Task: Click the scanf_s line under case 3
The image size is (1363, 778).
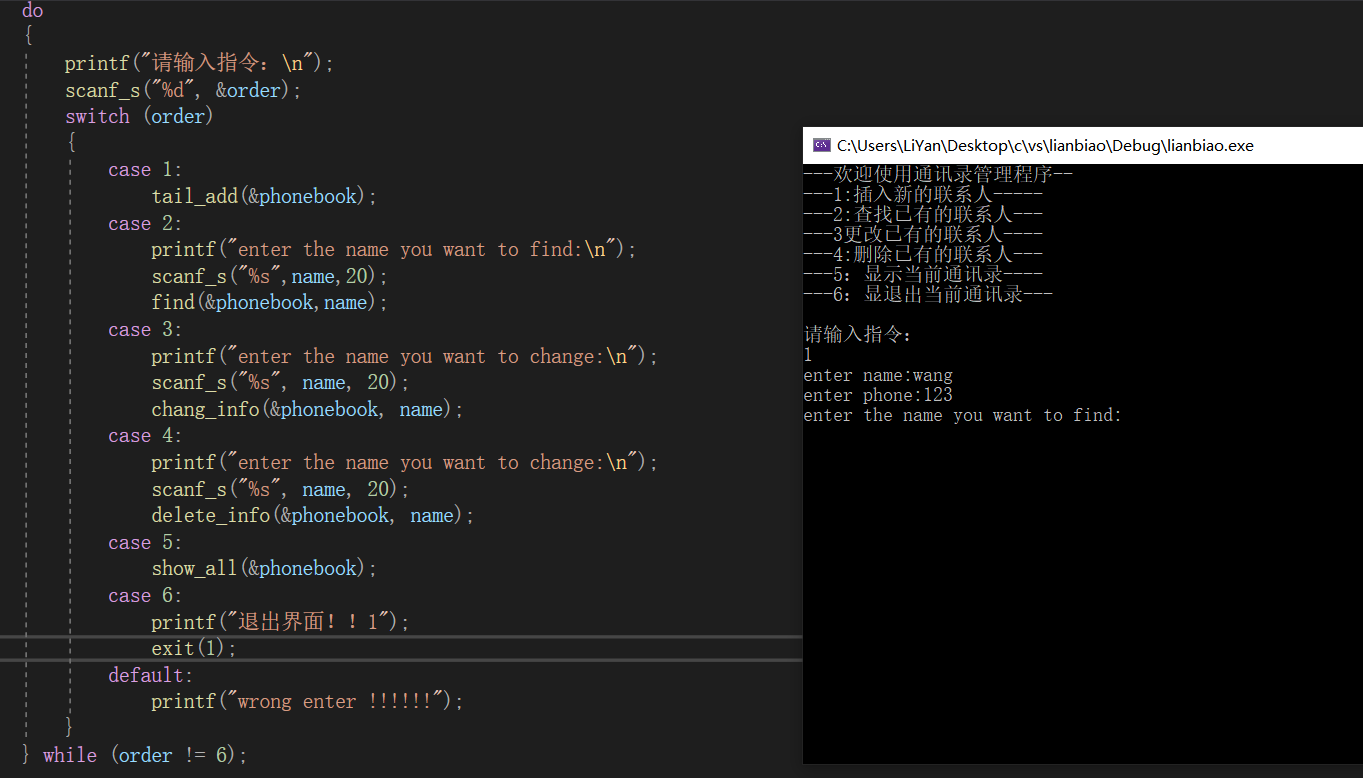Action: pyautogui.click(x=281, y=382)
